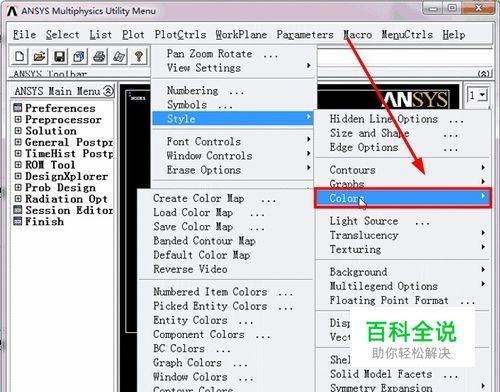
Task: Click the Open file folder icon
Action: (x=39, y=56)
